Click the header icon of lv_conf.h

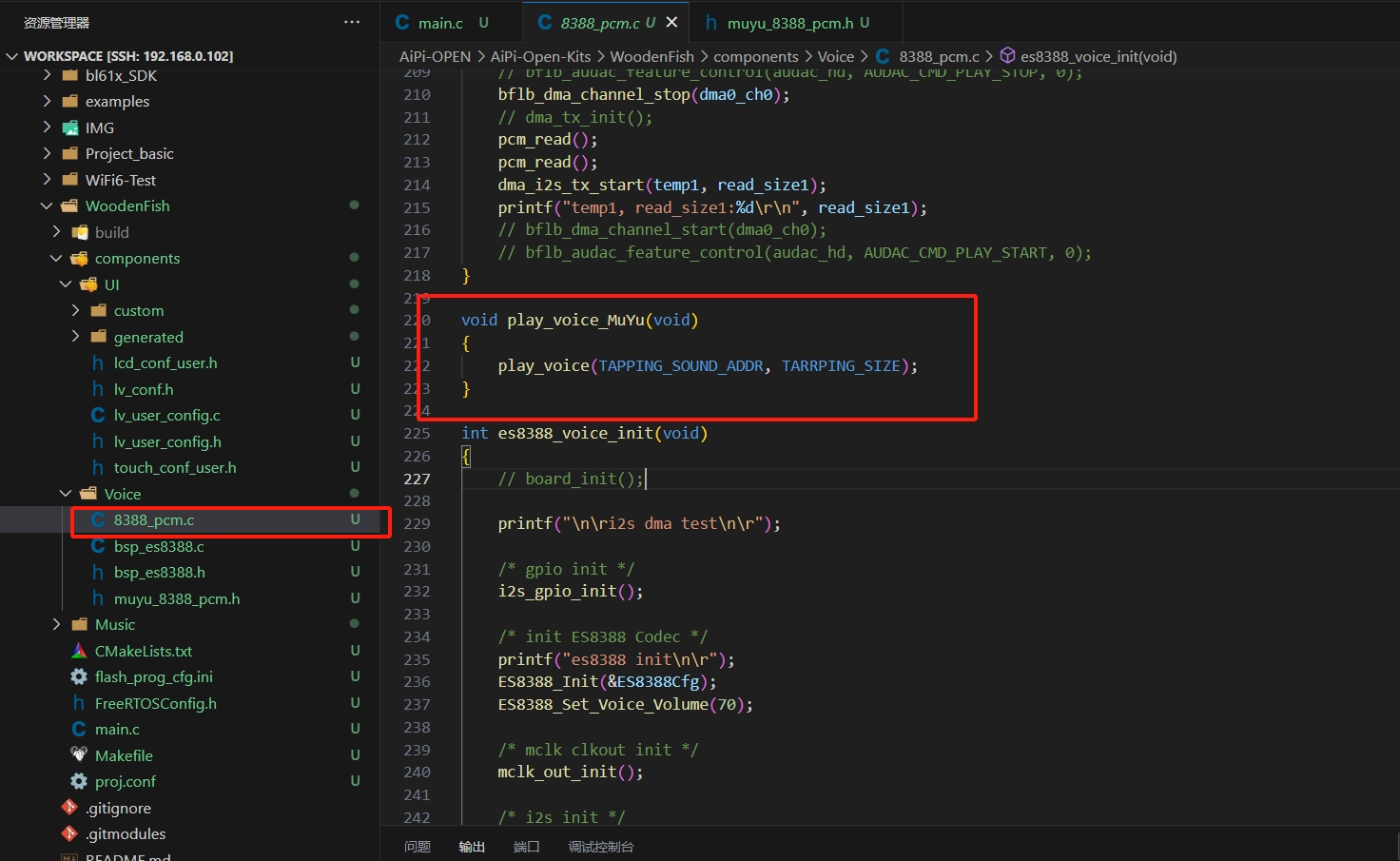coord(98,389)
